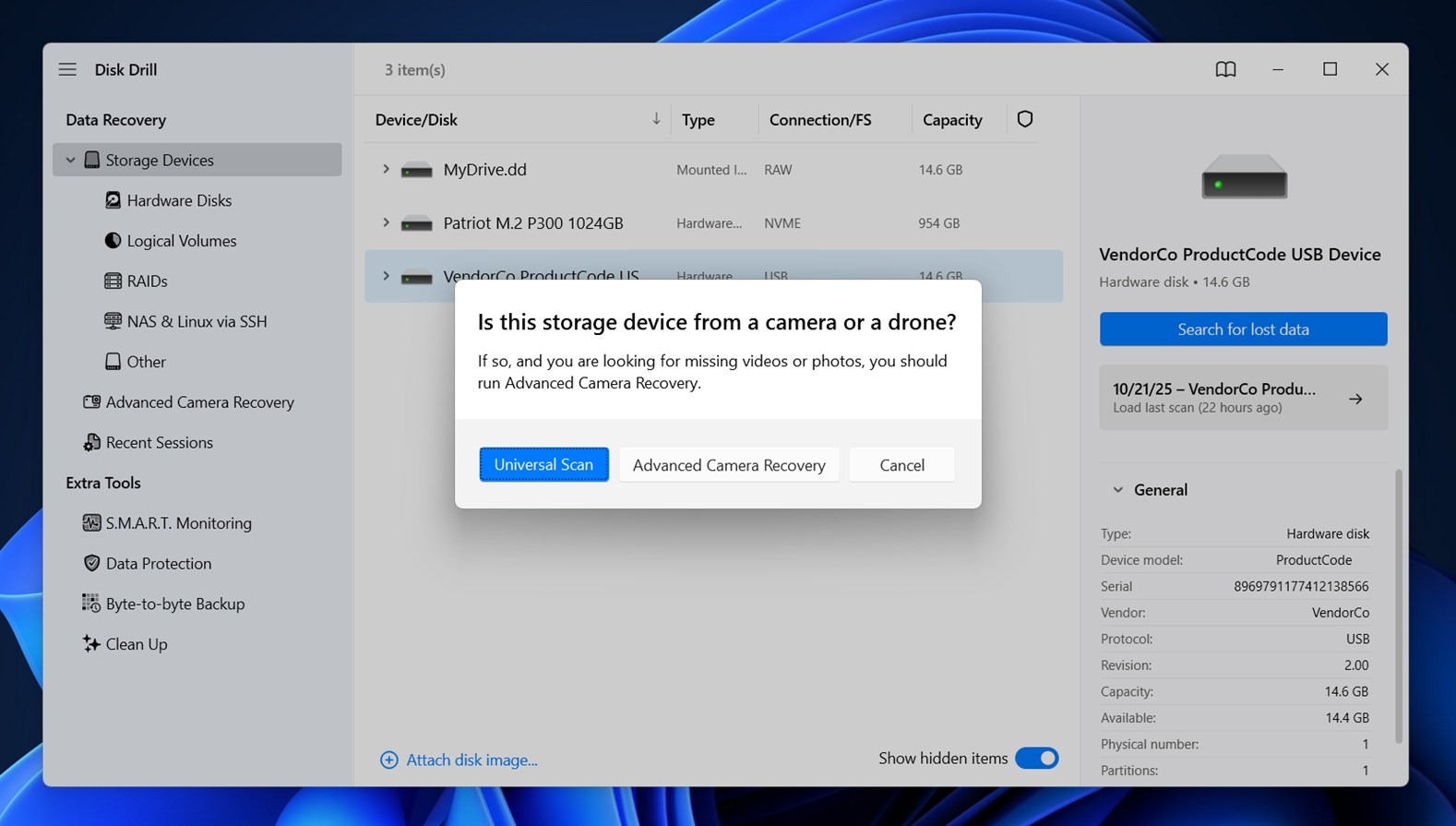Select Byte-to-byte Backup tool
This screenshot has height=826, width=1456.
[x=174, y=604]
